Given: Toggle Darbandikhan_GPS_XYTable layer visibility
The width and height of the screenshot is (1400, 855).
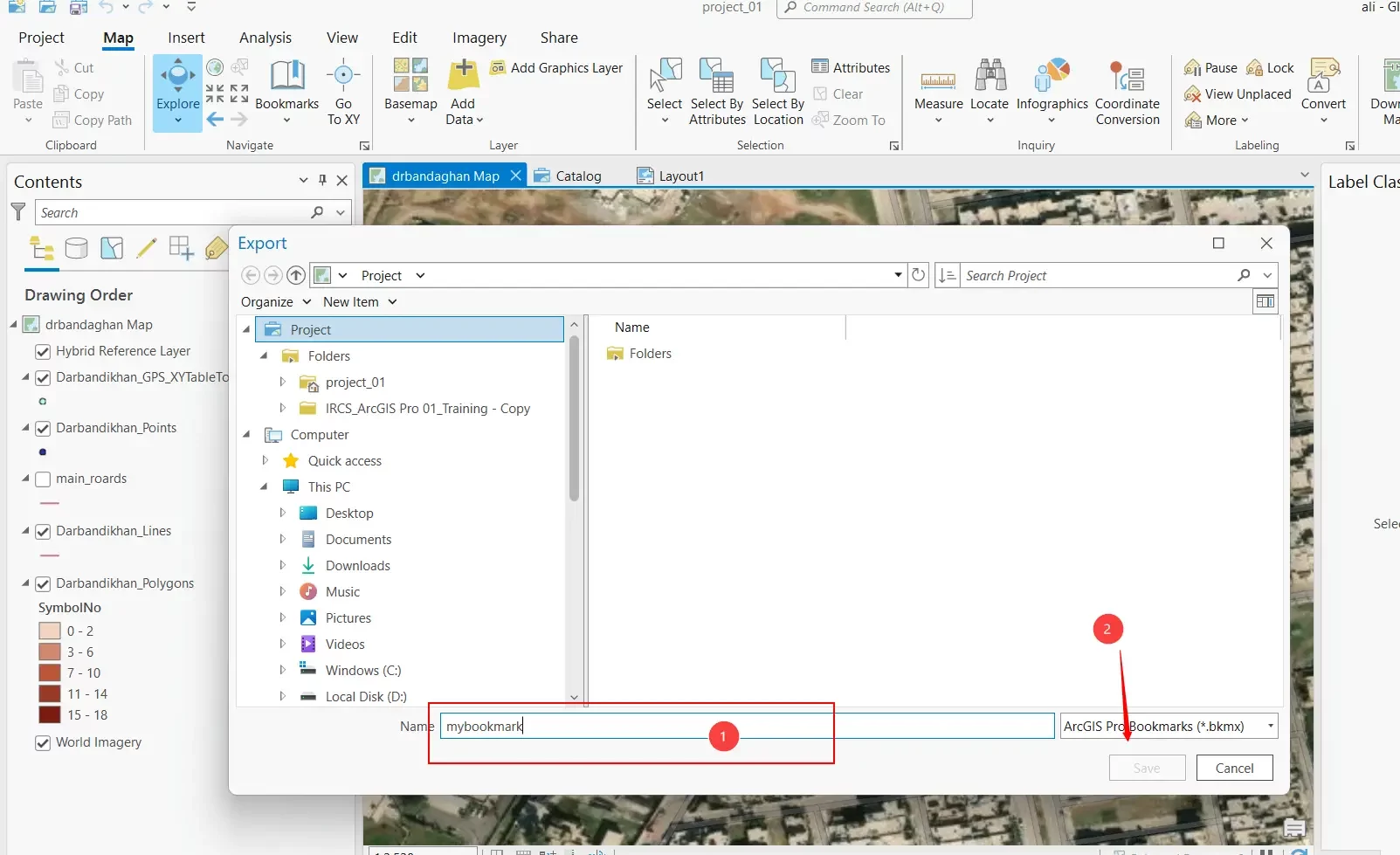Looking at the screenshot, I should coord(42,377).
